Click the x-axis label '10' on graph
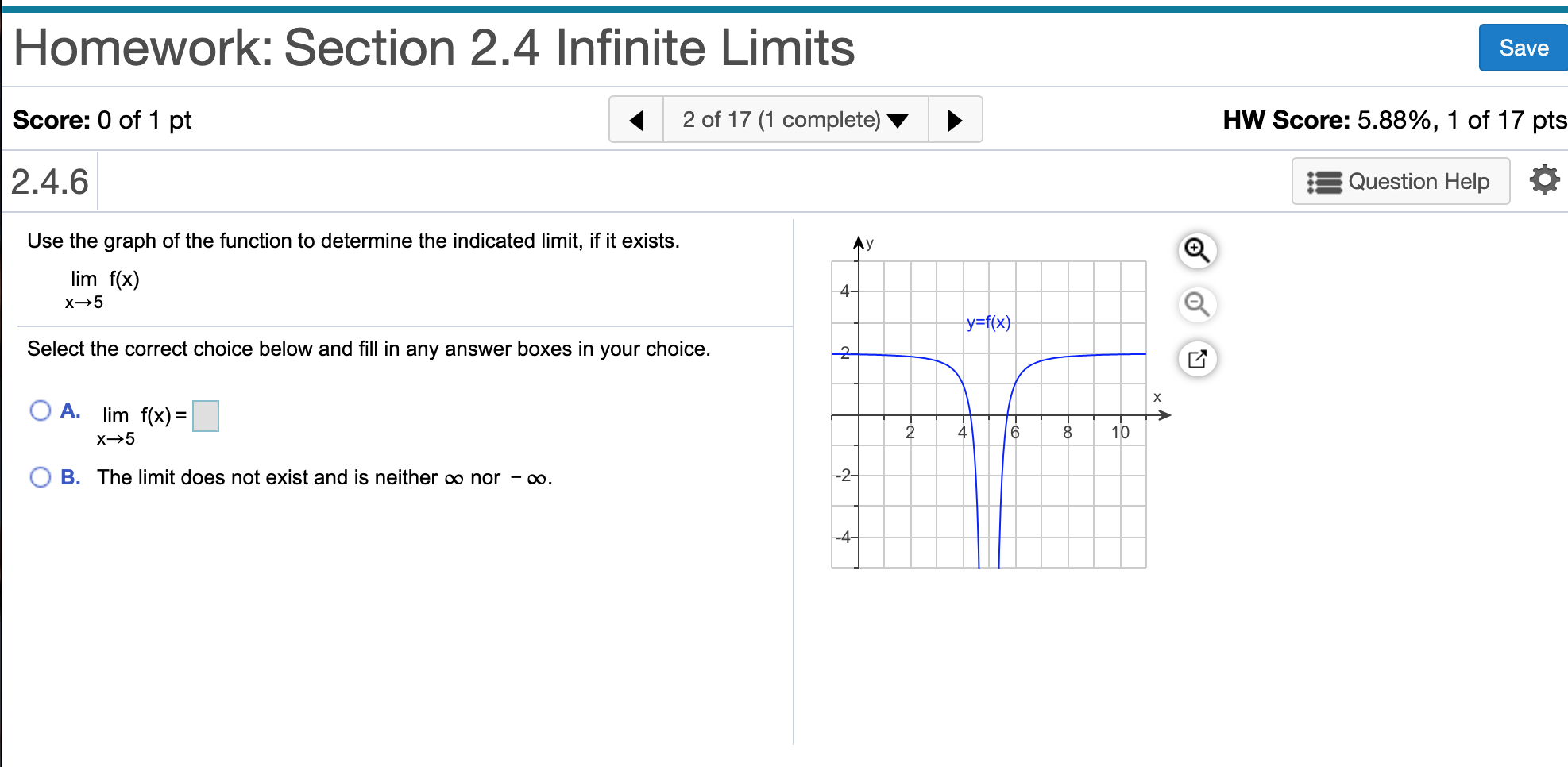The width and height of the screenshot is (1568, 767). [1120, 432]
